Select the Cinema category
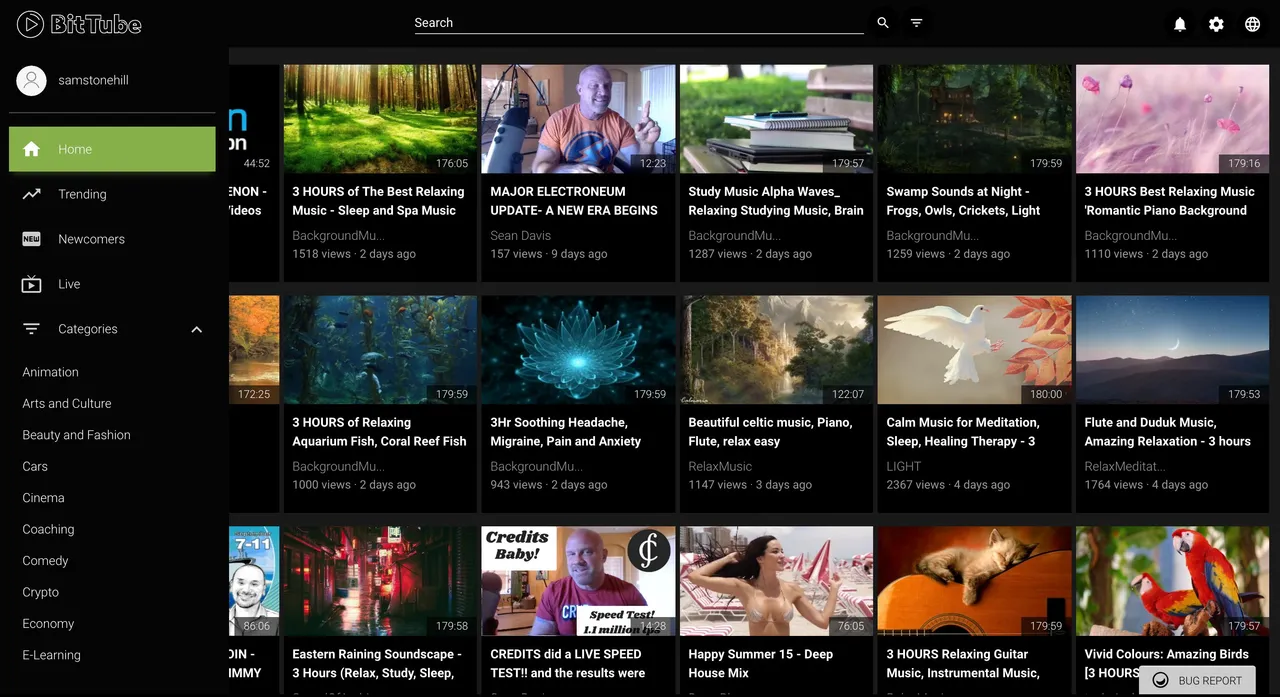The width and height of the screenshot is (1280, 697). click(43, 498)
